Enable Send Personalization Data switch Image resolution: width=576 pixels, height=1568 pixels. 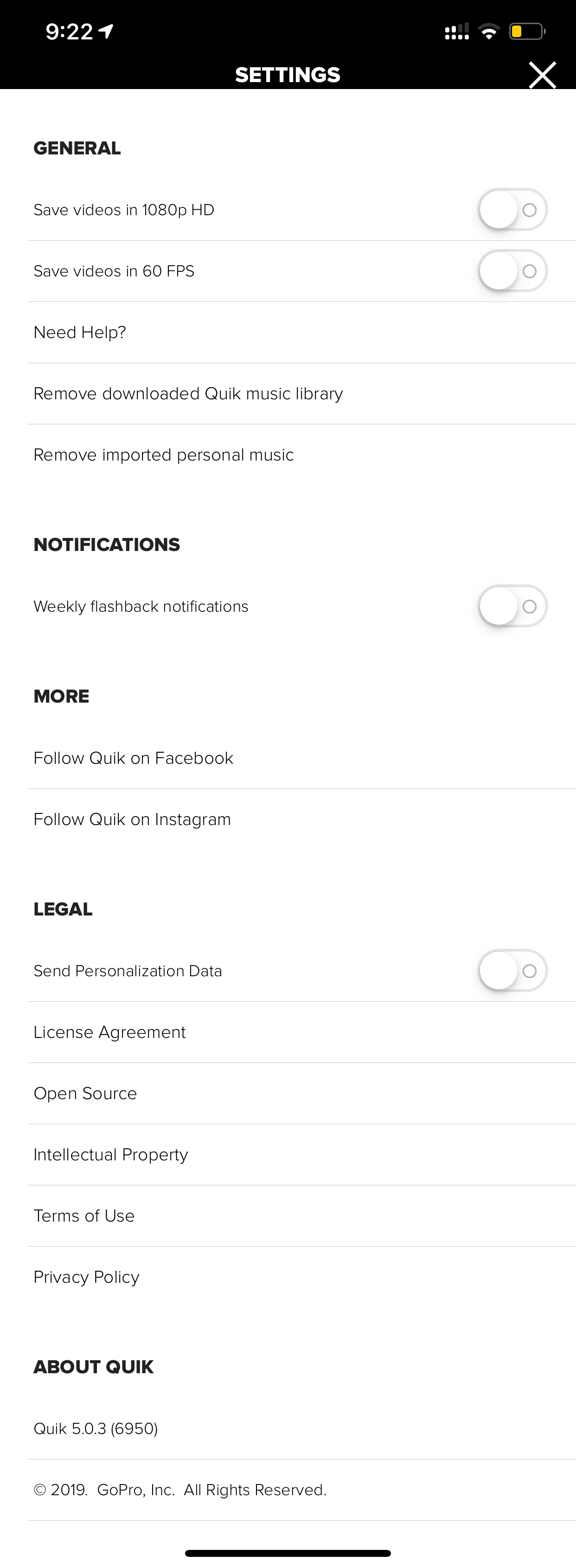coord(512,971)
